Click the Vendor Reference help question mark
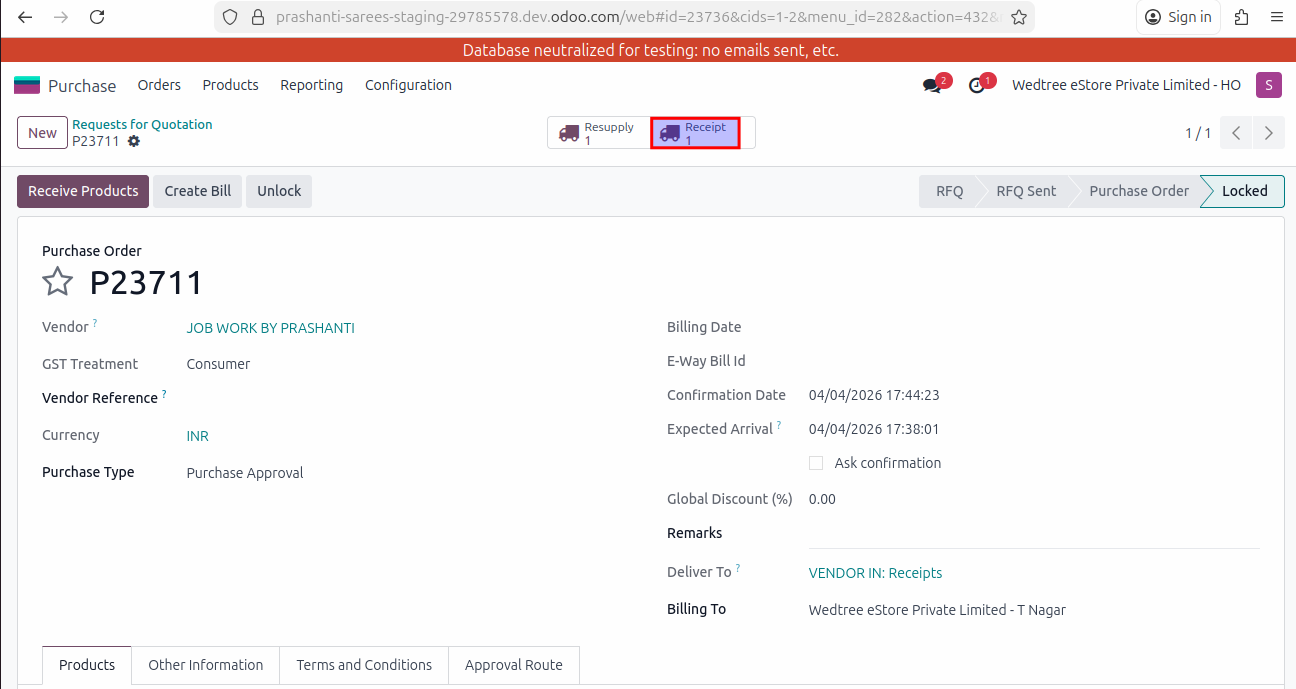 (164, 394)
